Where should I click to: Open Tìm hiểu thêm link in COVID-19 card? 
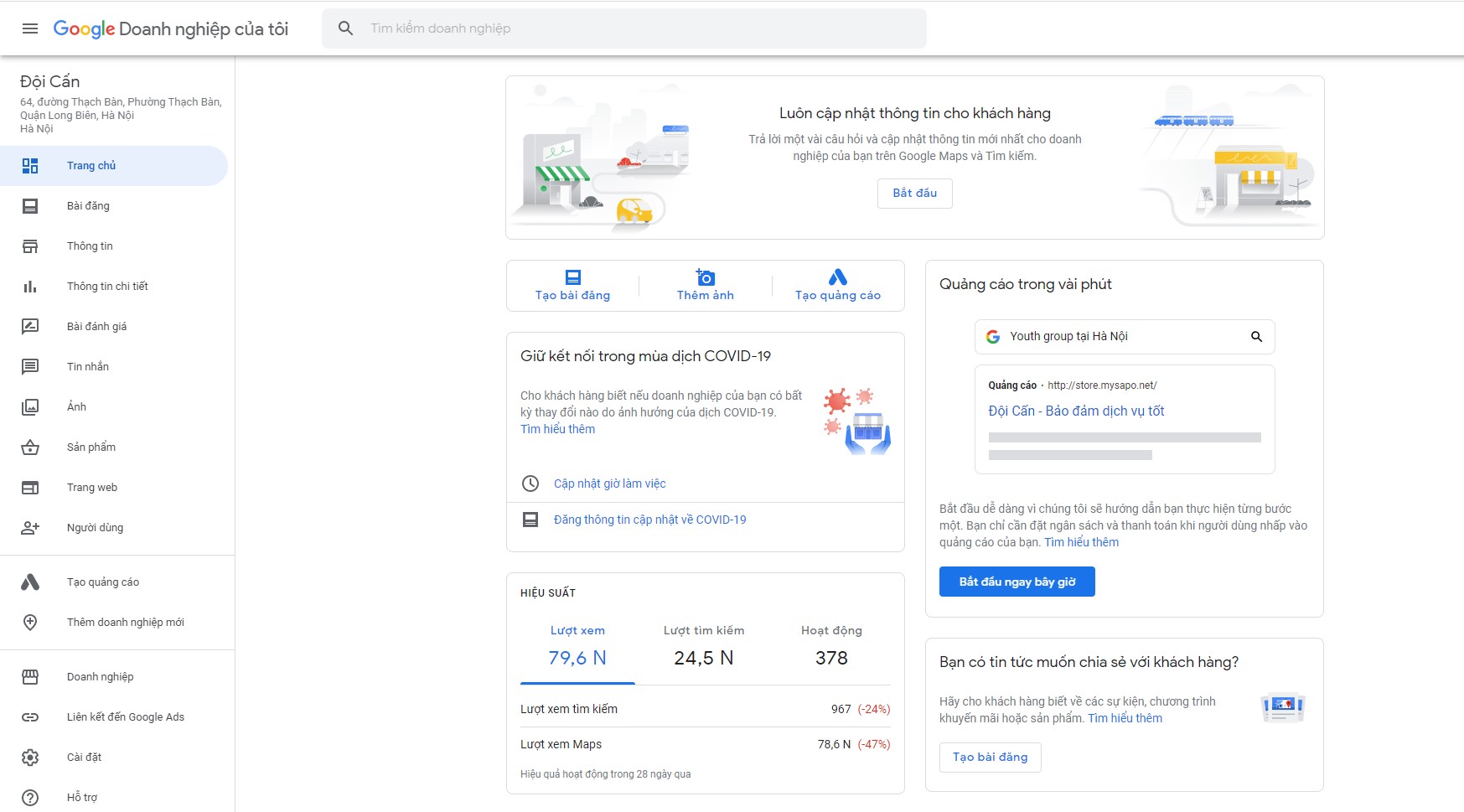[x=557, y=429]
